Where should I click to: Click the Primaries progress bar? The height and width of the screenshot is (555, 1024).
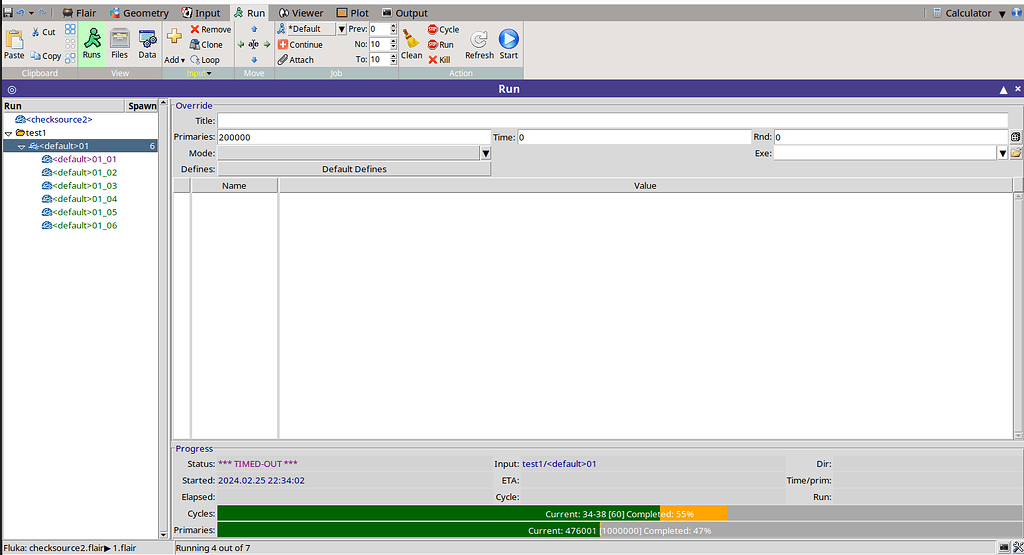tap(619, 530)
